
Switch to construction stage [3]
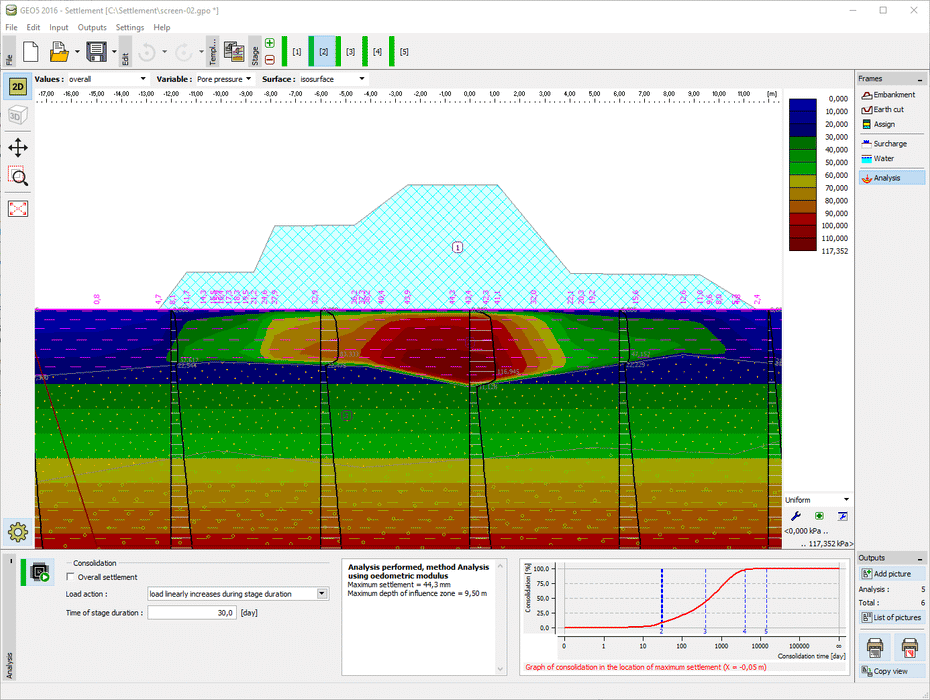[x=350, y=50]
